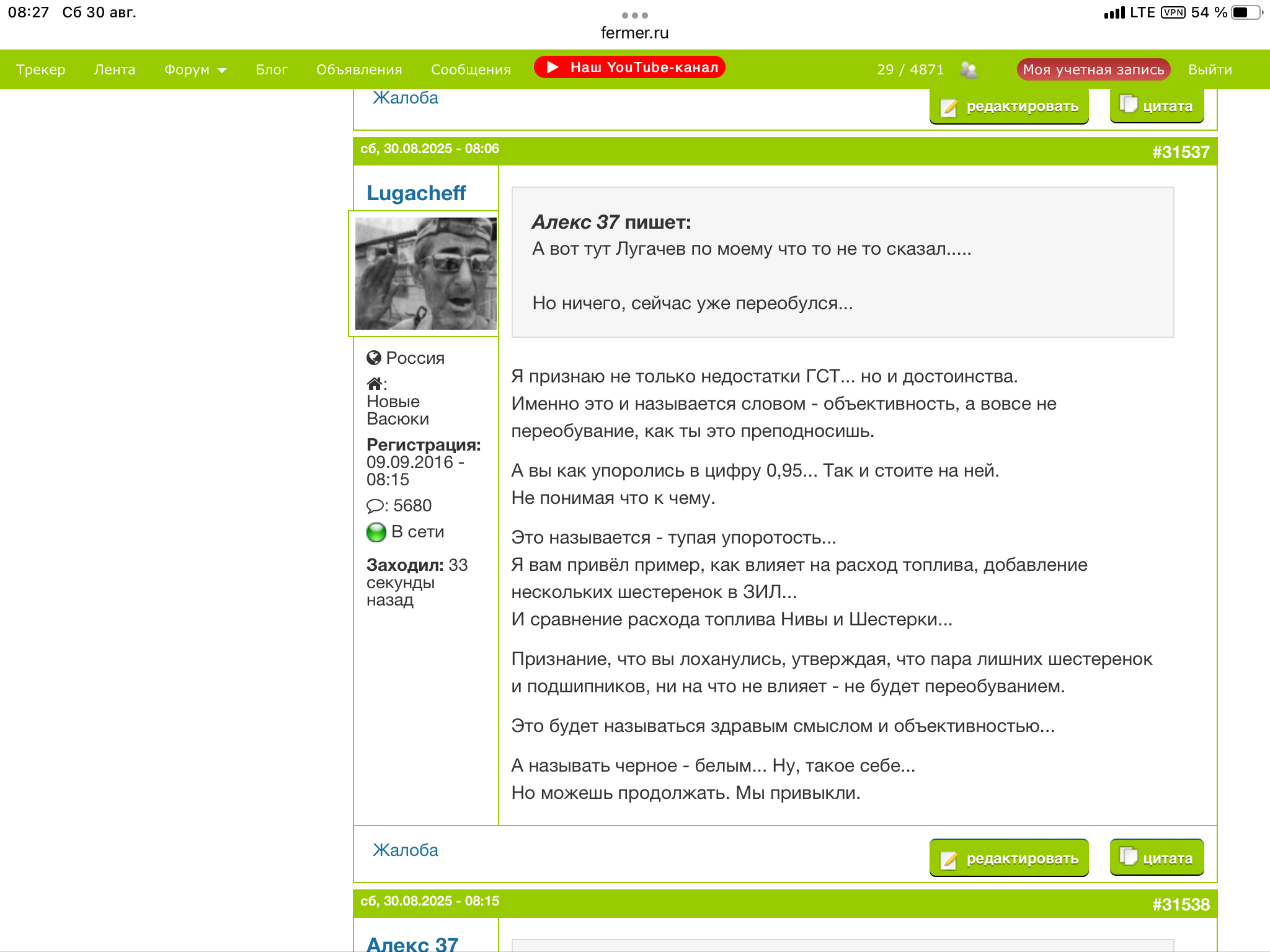Open the Алекс 37 username link

click(412, 943)
